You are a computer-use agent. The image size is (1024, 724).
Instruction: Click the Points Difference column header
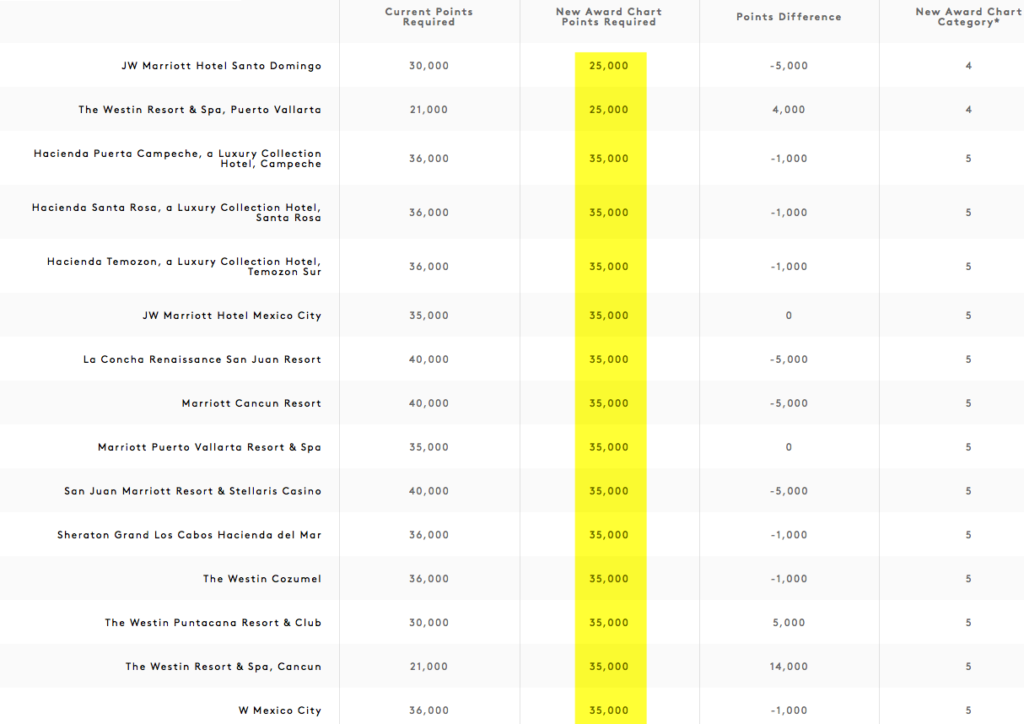pos(789,17)
